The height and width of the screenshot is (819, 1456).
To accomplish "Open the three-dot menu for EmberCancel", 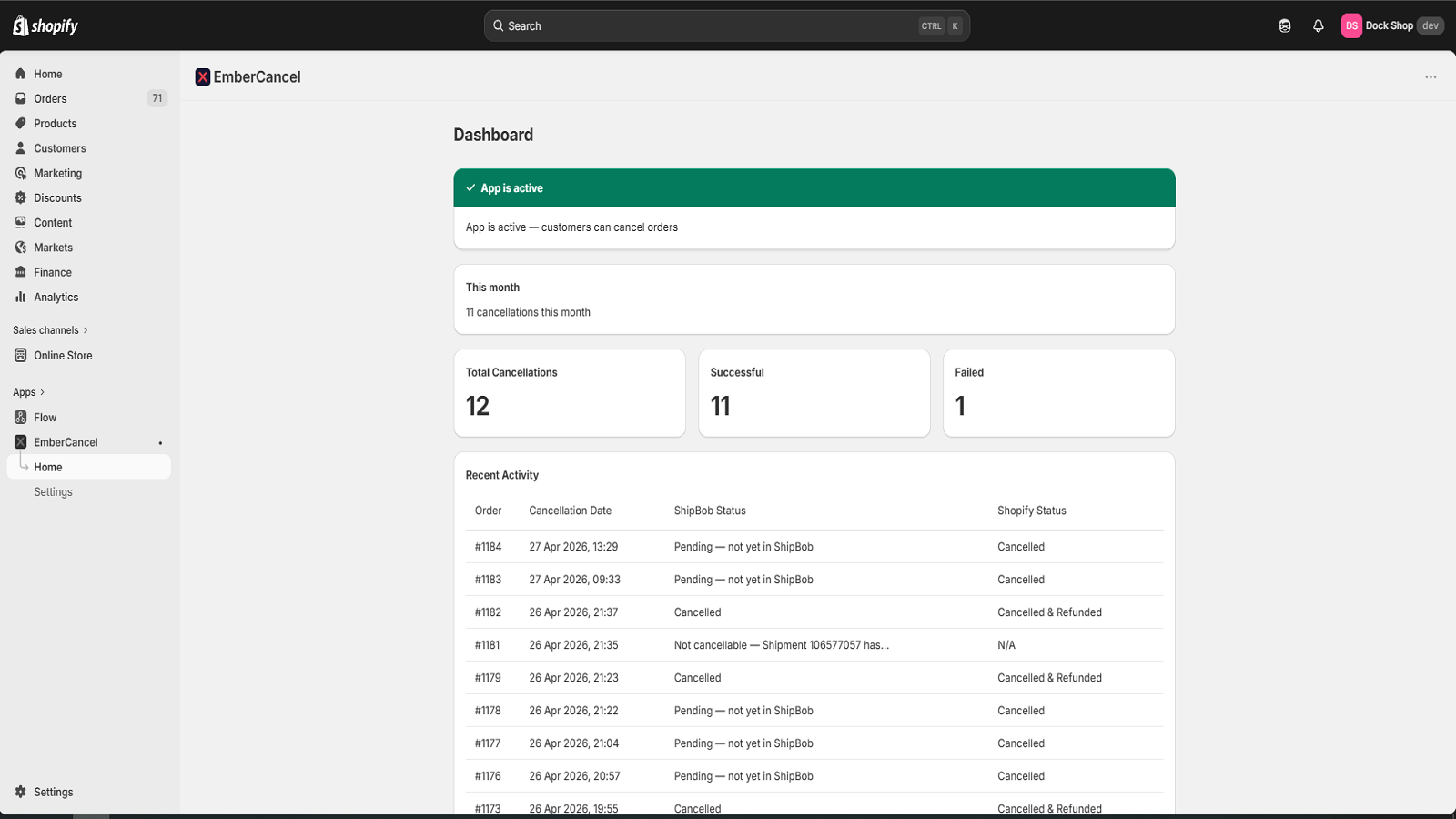I will pyautogui.click(x=1431, y=77).
